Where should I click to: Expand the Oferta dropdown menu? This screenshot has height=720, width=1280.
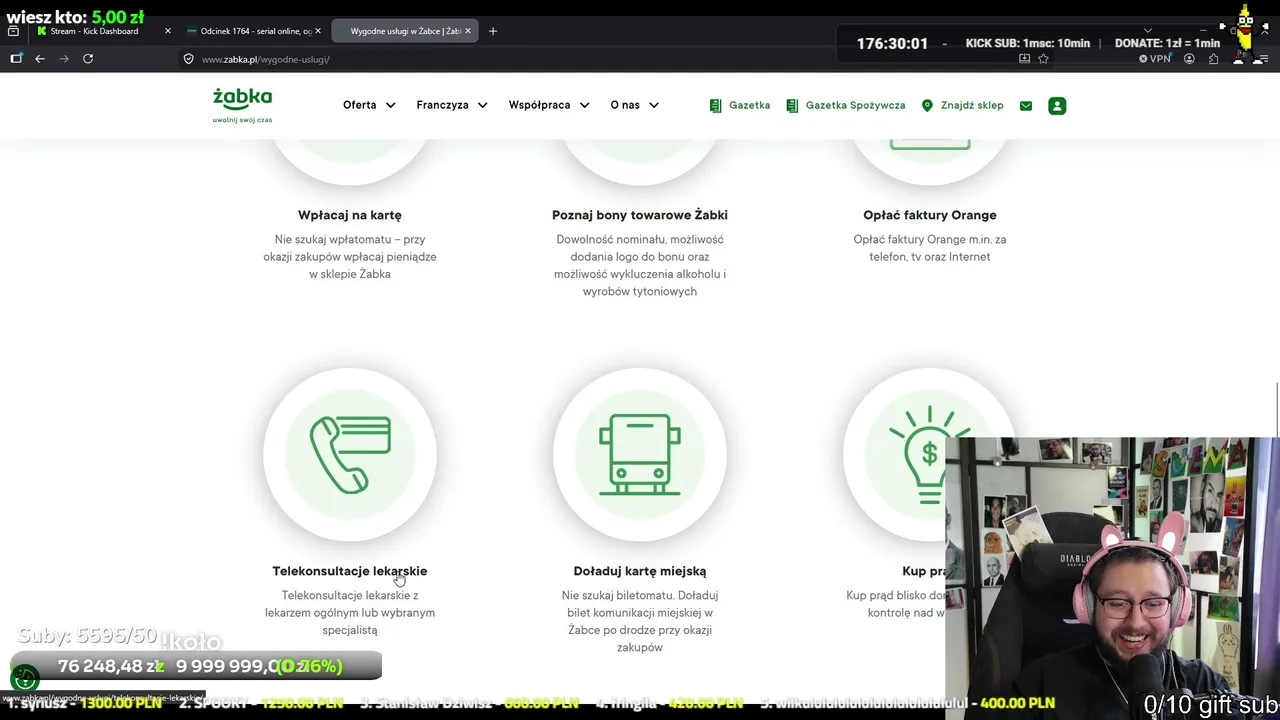[369, 105]
